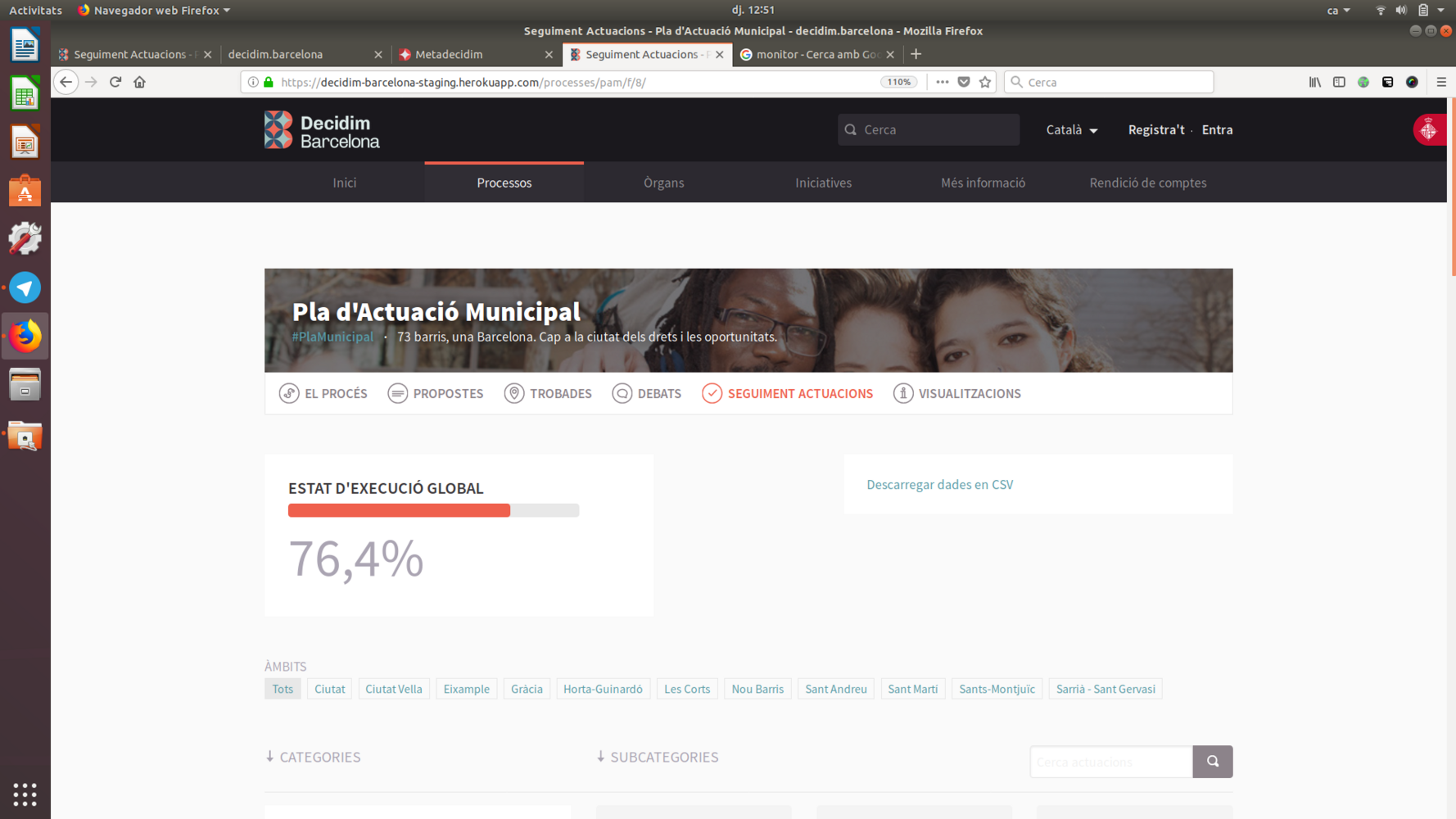Click the browser home icon
Image resolution: width=1456 pixels, height=819 pixels.
point(140,82)
